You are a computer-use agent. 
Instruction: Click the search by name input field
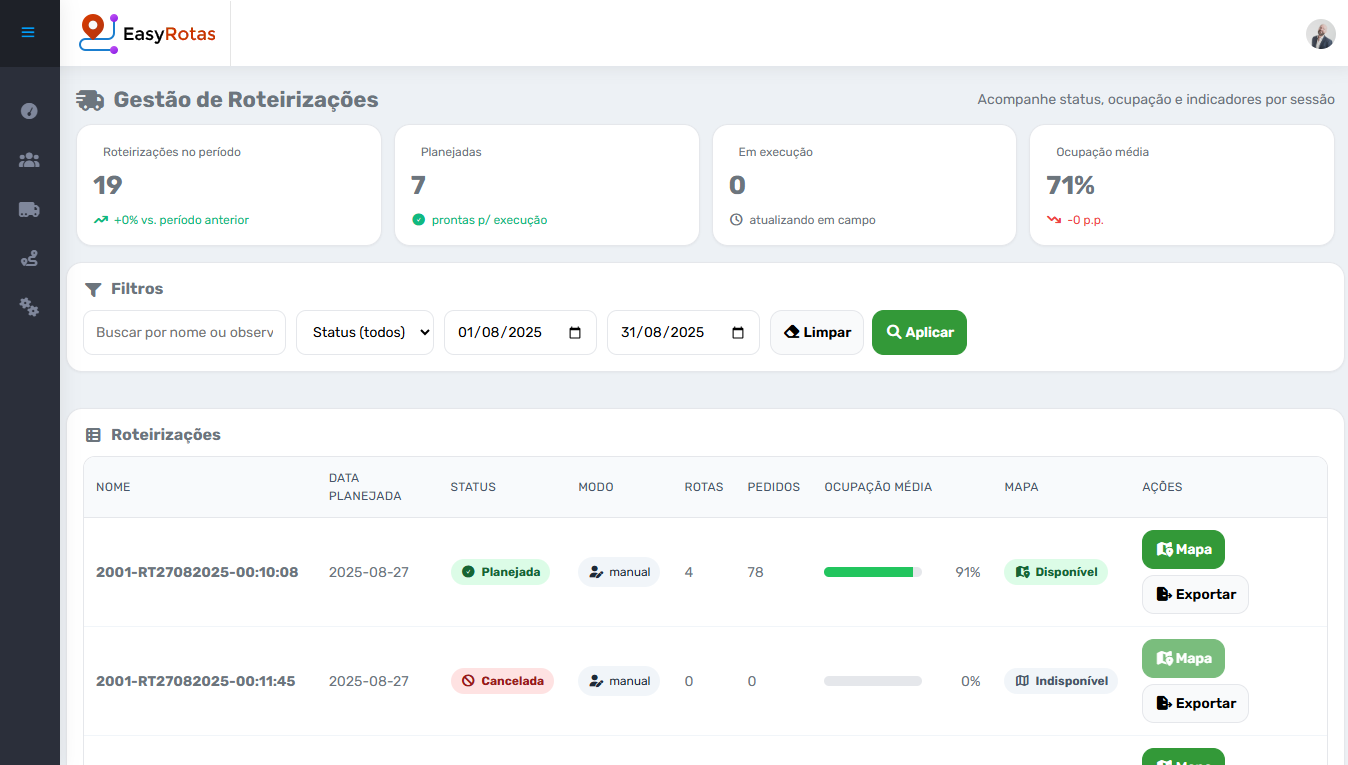pos(184,333)
